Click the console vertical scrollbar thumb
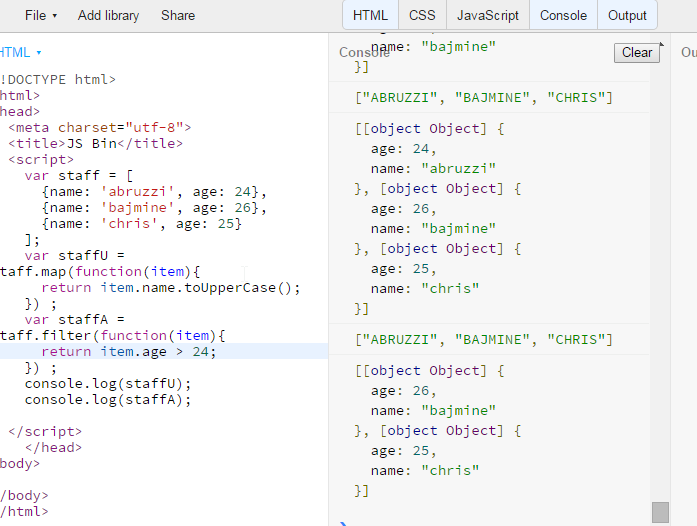 point(660,512)
